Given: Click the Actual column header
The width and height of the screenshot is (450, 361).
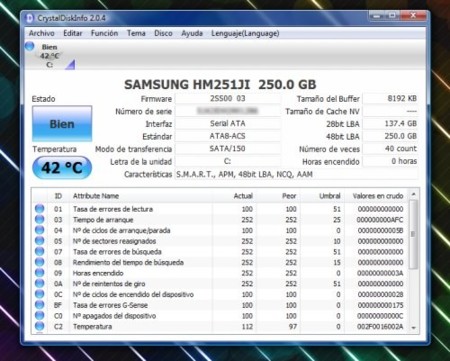Looking at the screenshot, I should tap(234, 196).
